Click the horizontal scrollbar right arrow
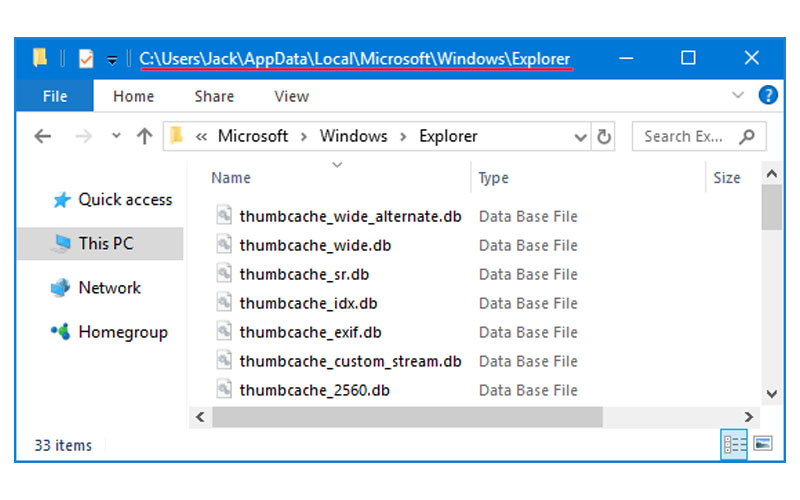The height and width of the screenshot is (500, 800). 748,417
